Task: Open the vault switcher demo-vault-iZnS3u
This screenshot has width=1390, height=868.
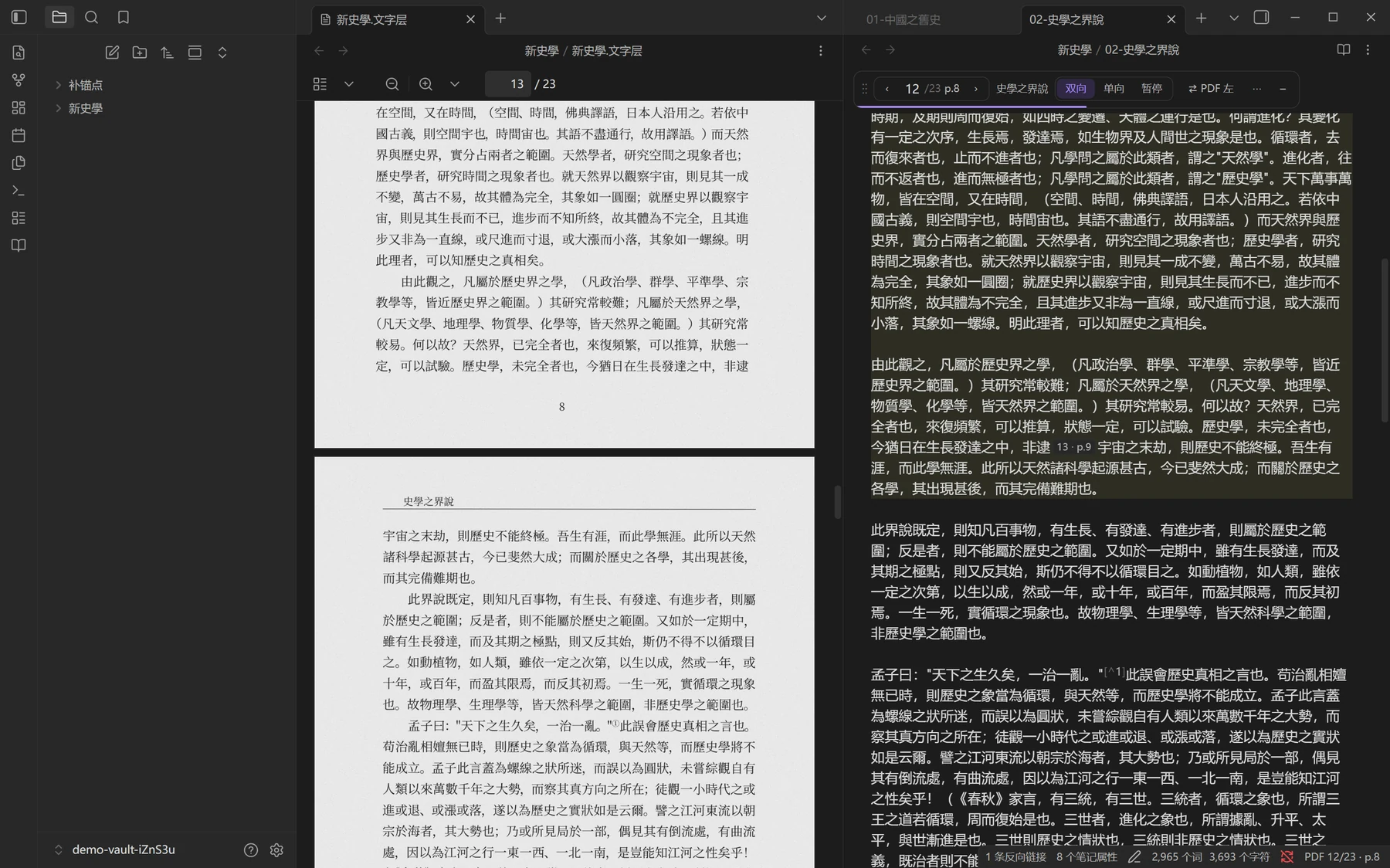Action: [114, 849]
